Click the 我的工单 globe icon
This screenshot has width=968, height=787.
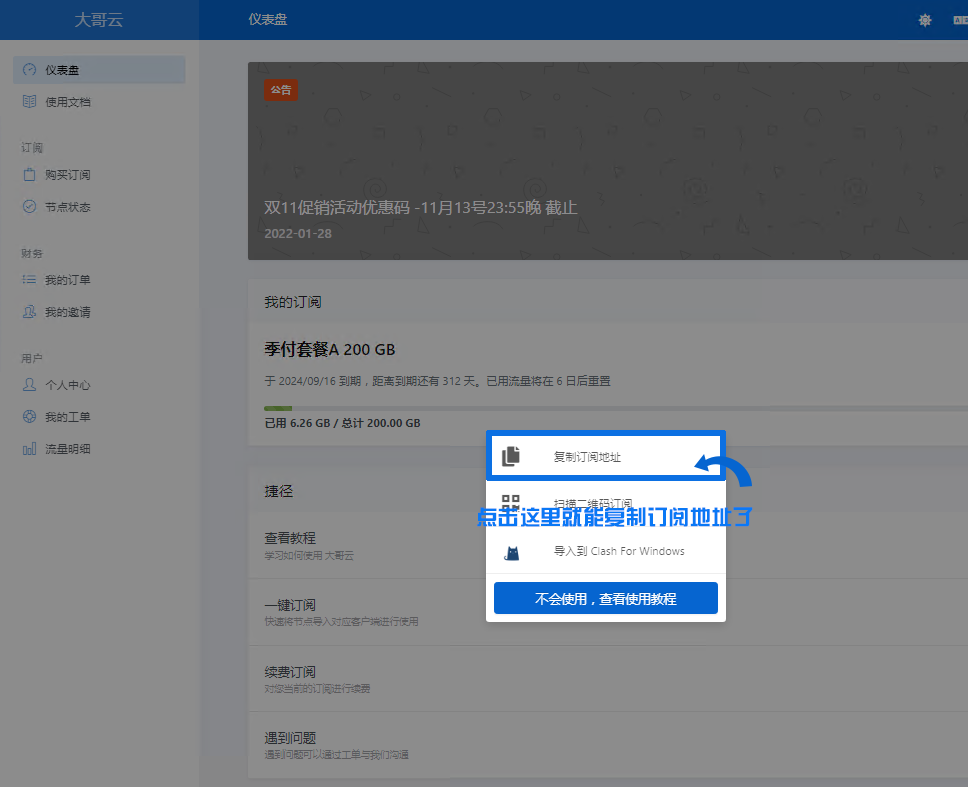point(28,417)
